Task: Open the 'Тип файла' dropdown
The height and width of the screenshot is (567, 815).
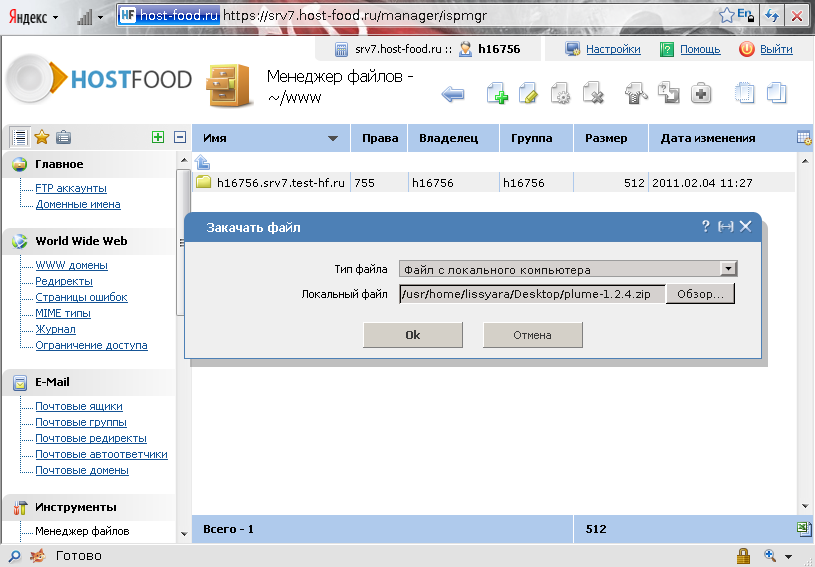Action: tap(728, 269)
